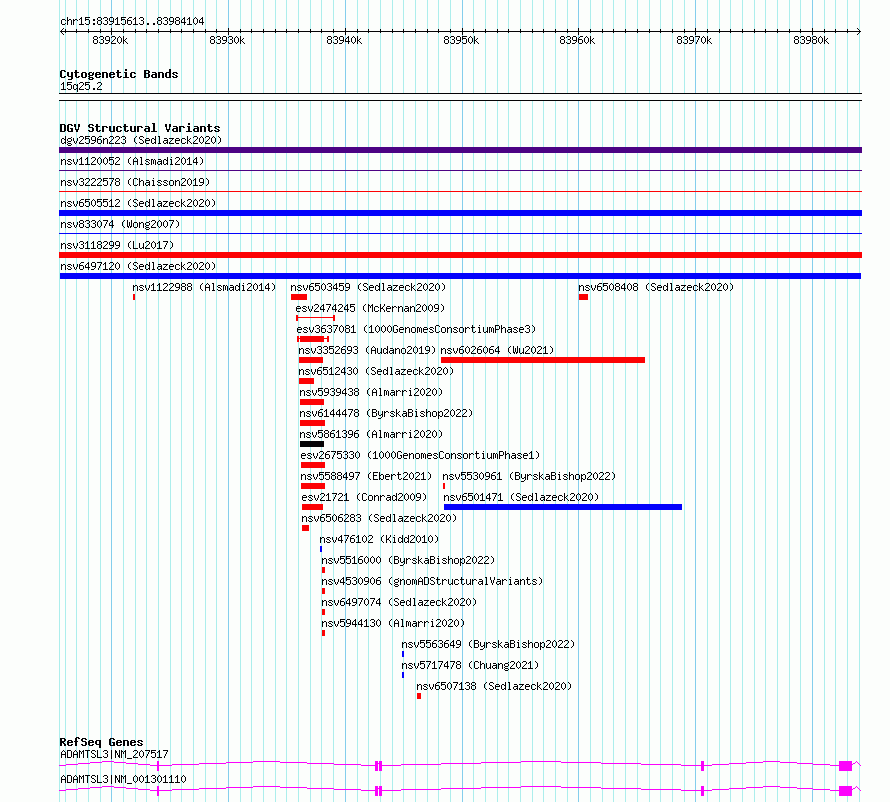Click nsv833074 (Wong2007) label

point(120,224)
